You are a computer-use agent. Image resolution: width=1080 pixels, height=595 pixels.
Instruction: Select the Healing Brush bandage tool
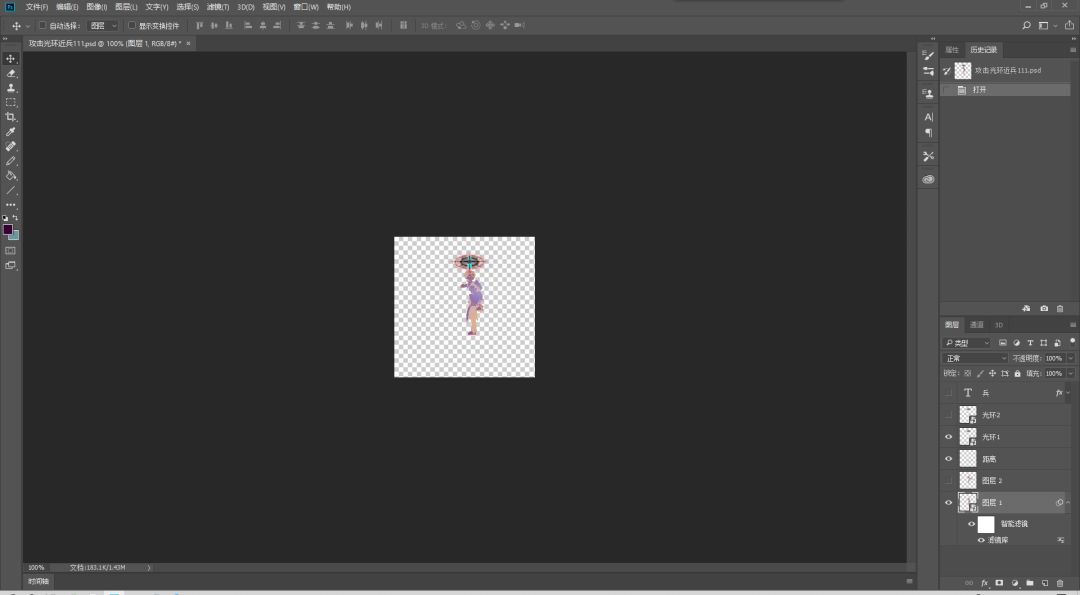(x=10, y=146)
